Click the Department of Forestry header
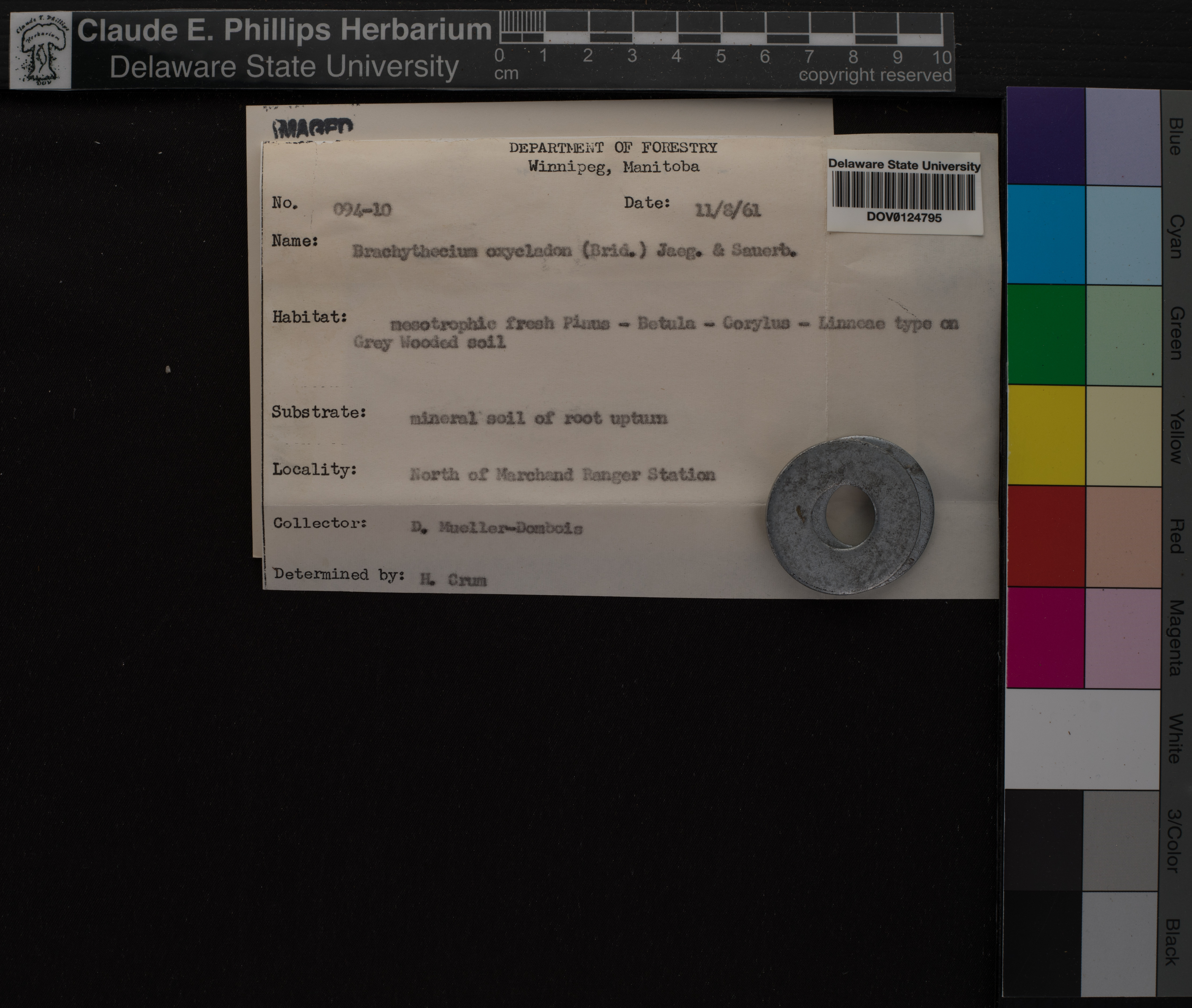Viewport: 1192px width, 1008px height. [613, 148]
